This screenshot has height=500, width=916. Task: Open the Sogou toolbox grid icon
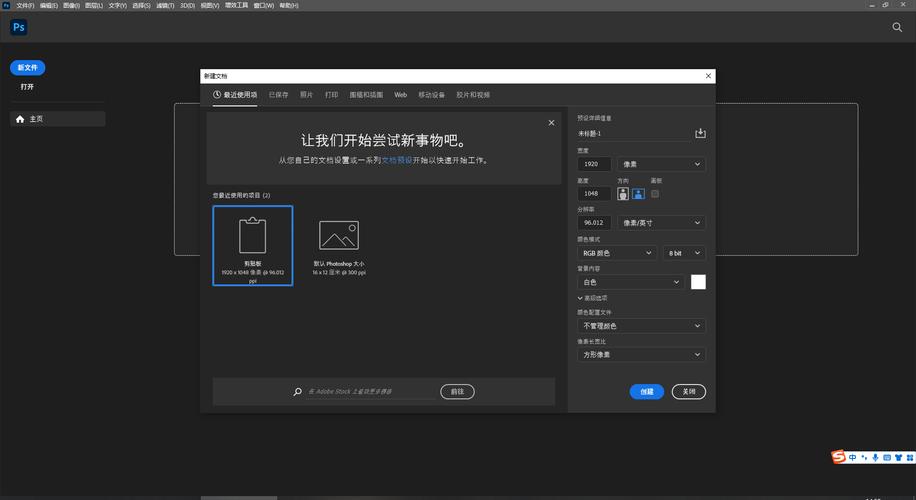910,457
